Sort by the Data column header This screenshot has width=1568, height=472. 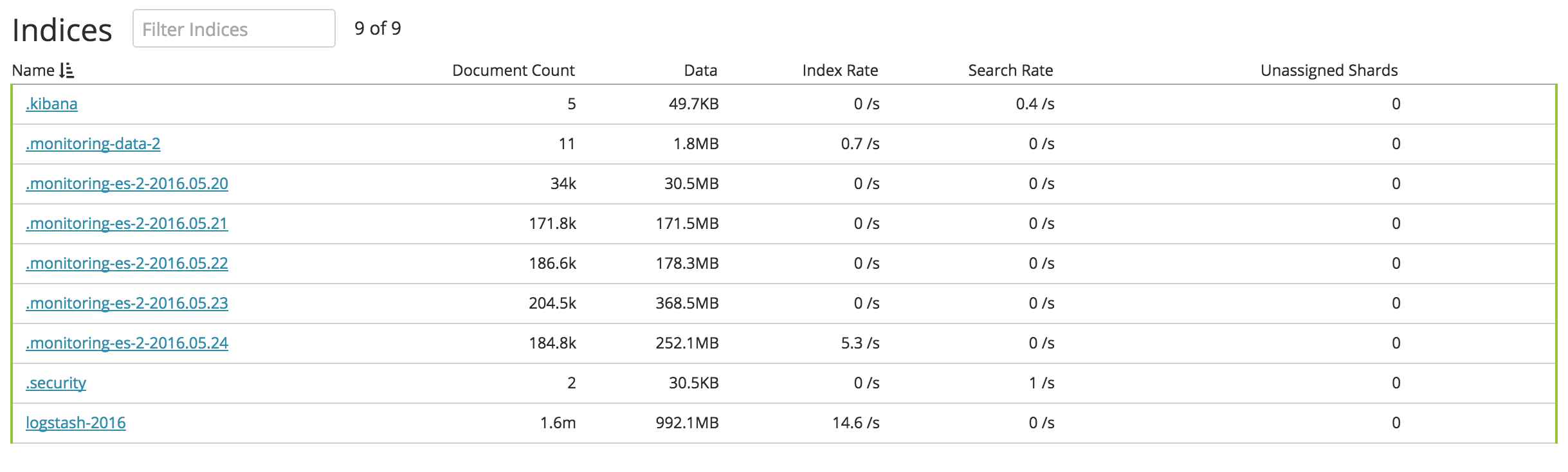(x=700, y=71)
